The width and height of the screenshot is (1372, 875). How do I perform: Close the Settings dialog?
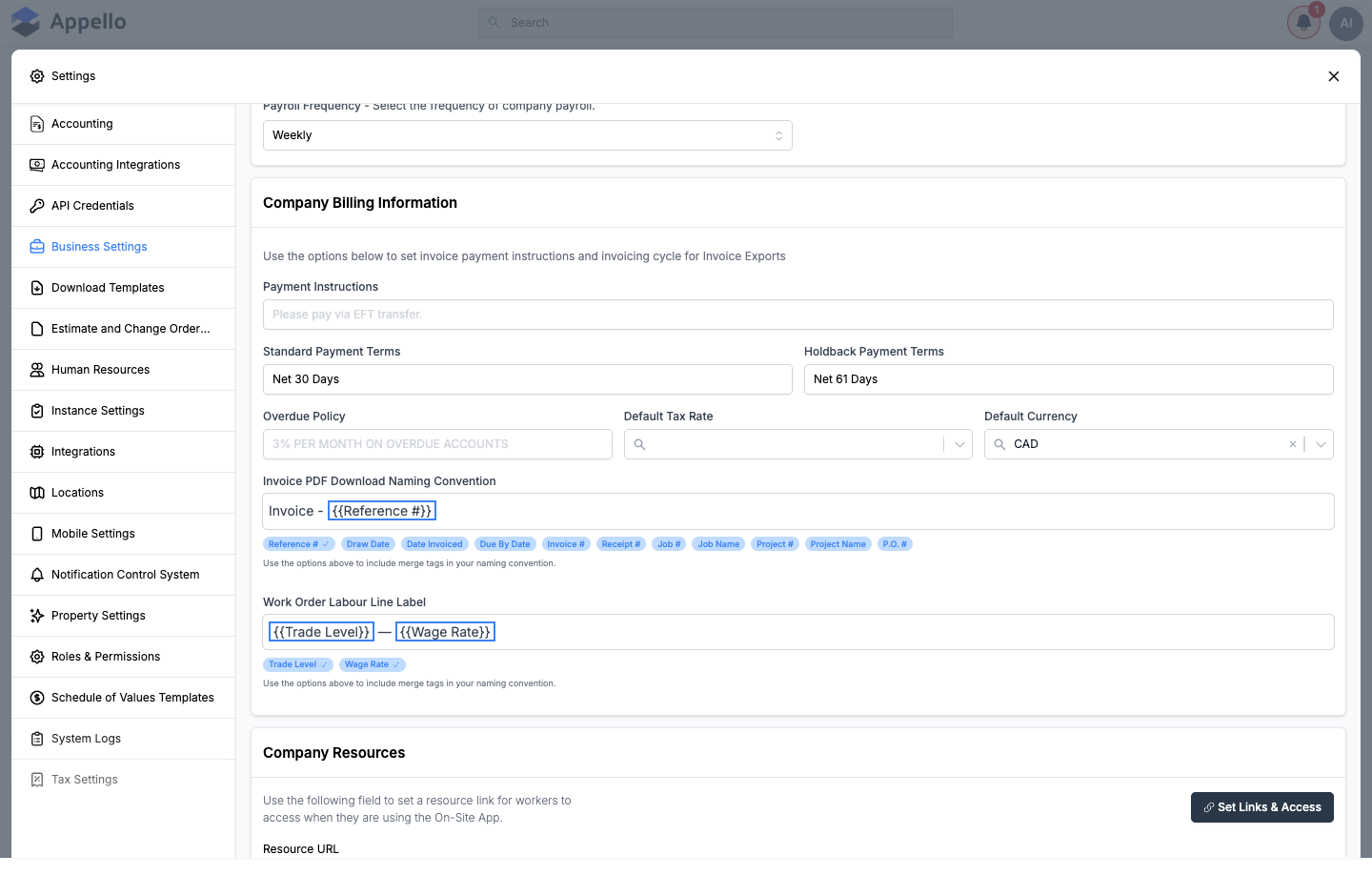point(1334,76)
